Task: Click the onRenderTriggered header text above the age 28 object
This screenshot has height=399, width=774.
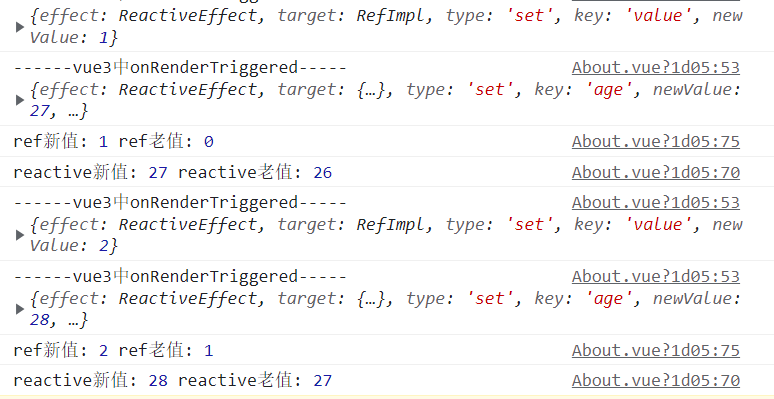Action: [x=180, y=277]
